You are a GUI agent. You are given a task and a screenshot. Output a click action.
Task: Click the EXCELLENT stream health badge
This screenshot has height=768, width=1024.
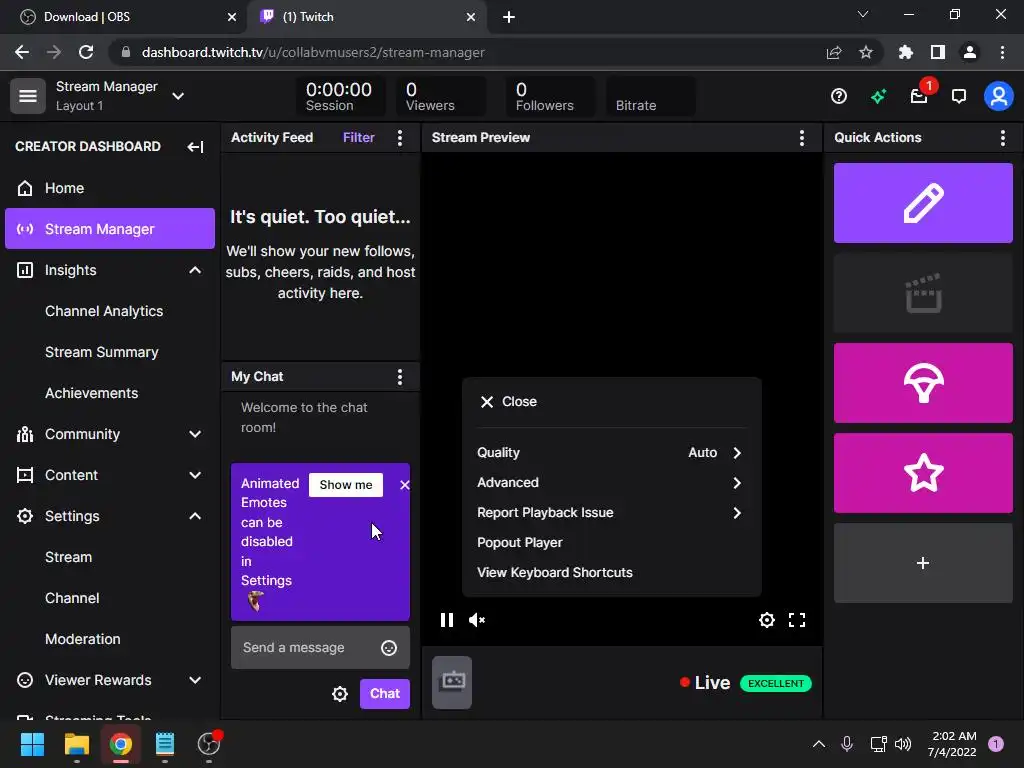coord(775,683)
